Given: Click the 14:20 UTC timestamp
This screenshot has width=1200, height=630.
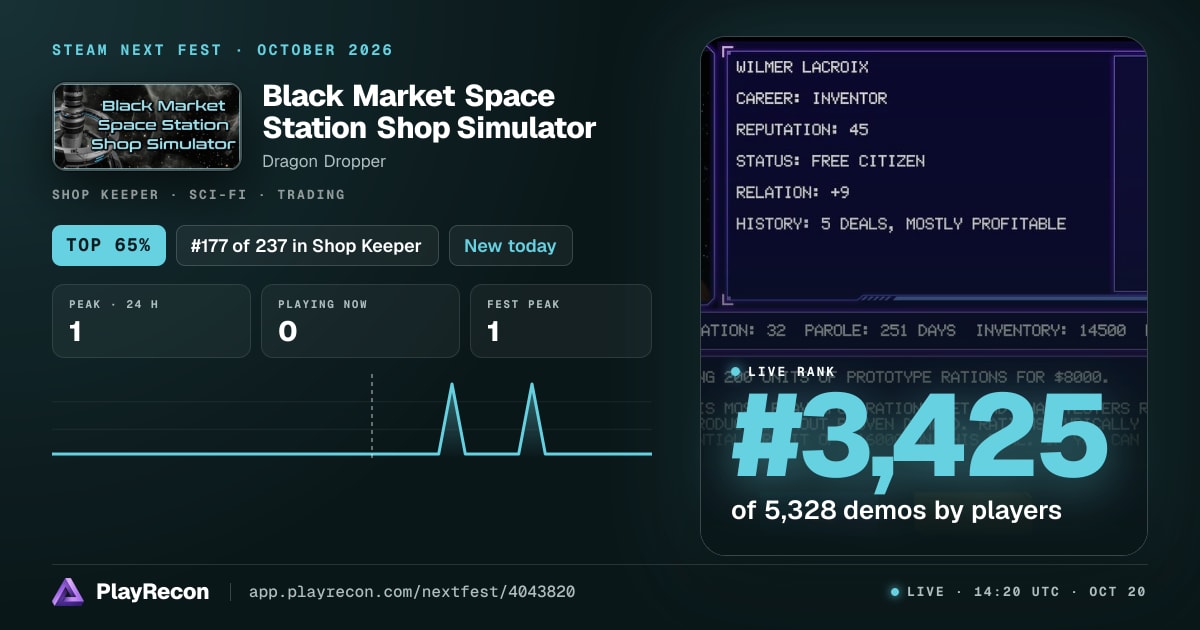Looking at the screenshot, I should pos(1017,592).
